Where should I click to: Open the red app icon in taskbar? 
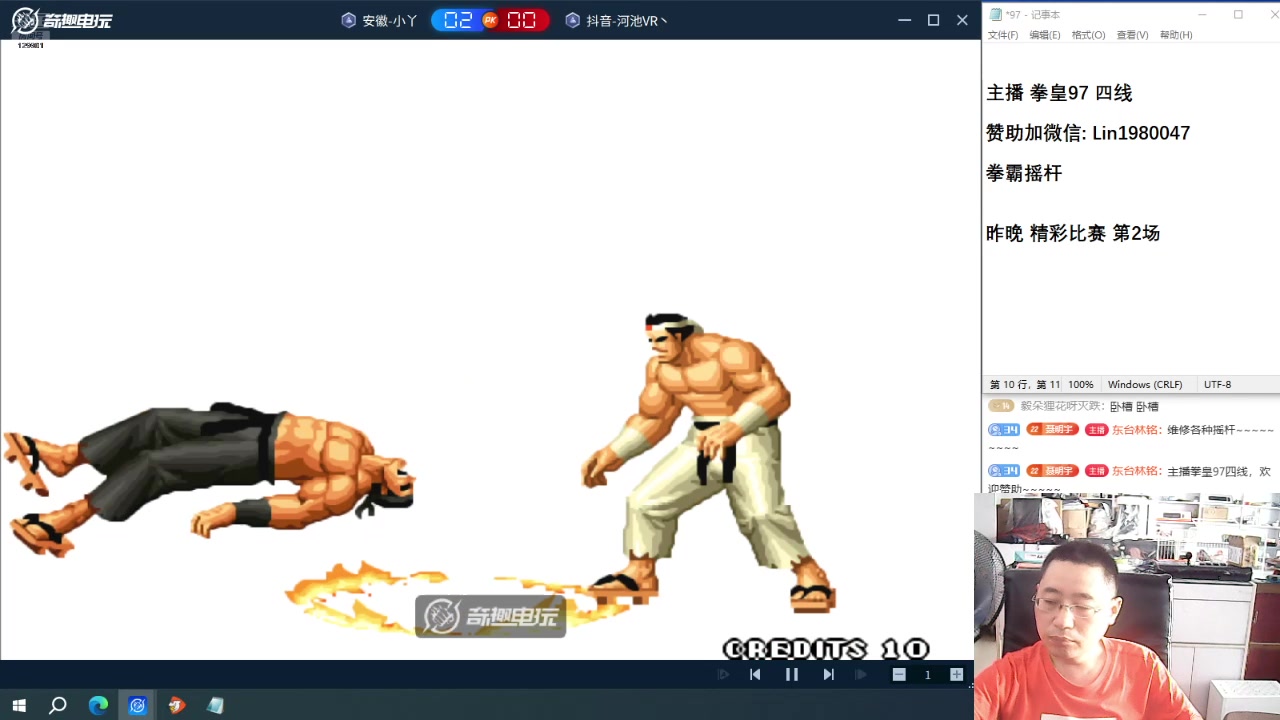pyautogui.click(x=177, y=705)
